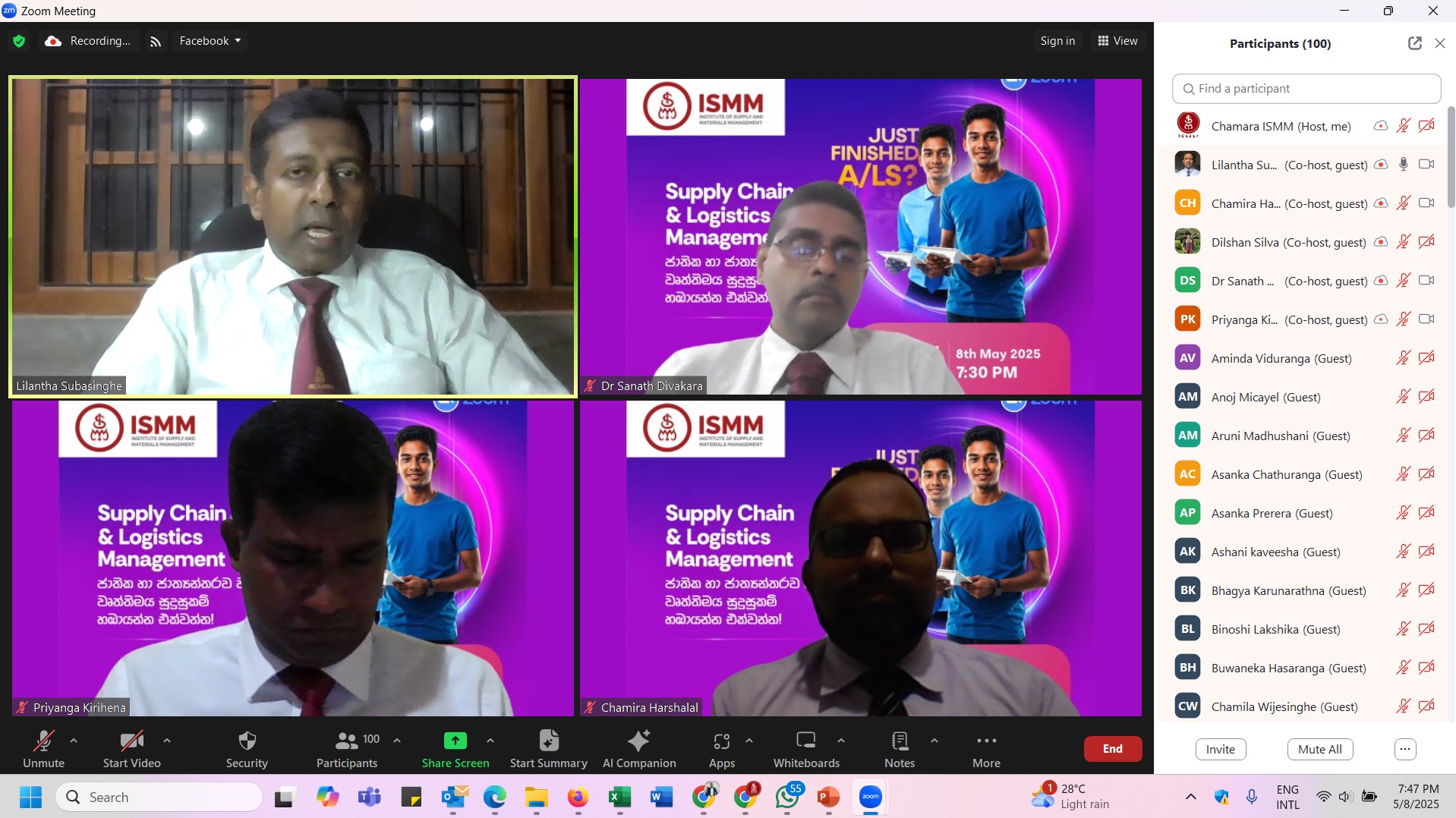This screenshot has height=818, width=1456.
Task: Open Outlook from the taskbar
Action: pos(453,798)
